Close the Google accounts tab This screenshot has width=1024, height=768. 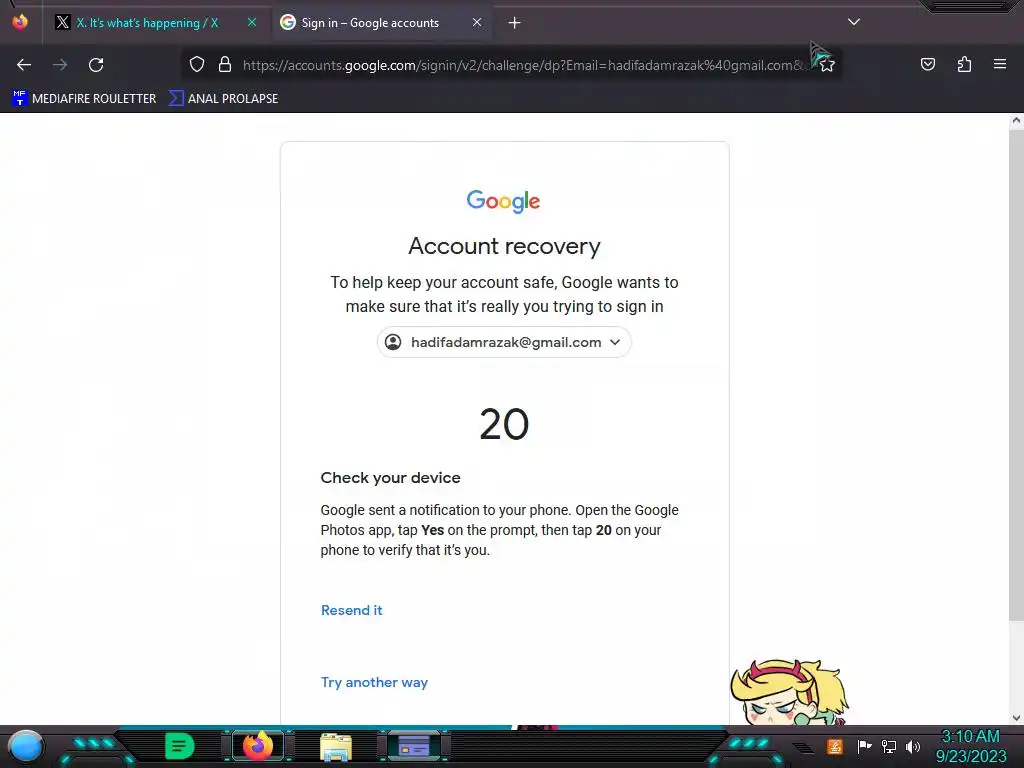[x=477, y=22]
